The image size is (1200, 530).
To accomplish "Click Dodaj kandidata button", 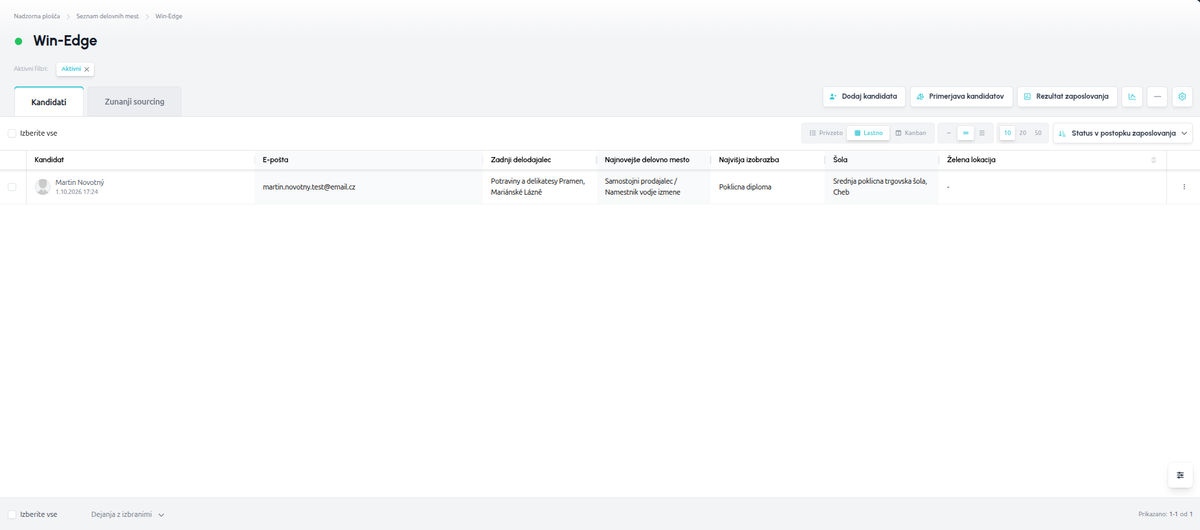I will [x=864, y=97].
